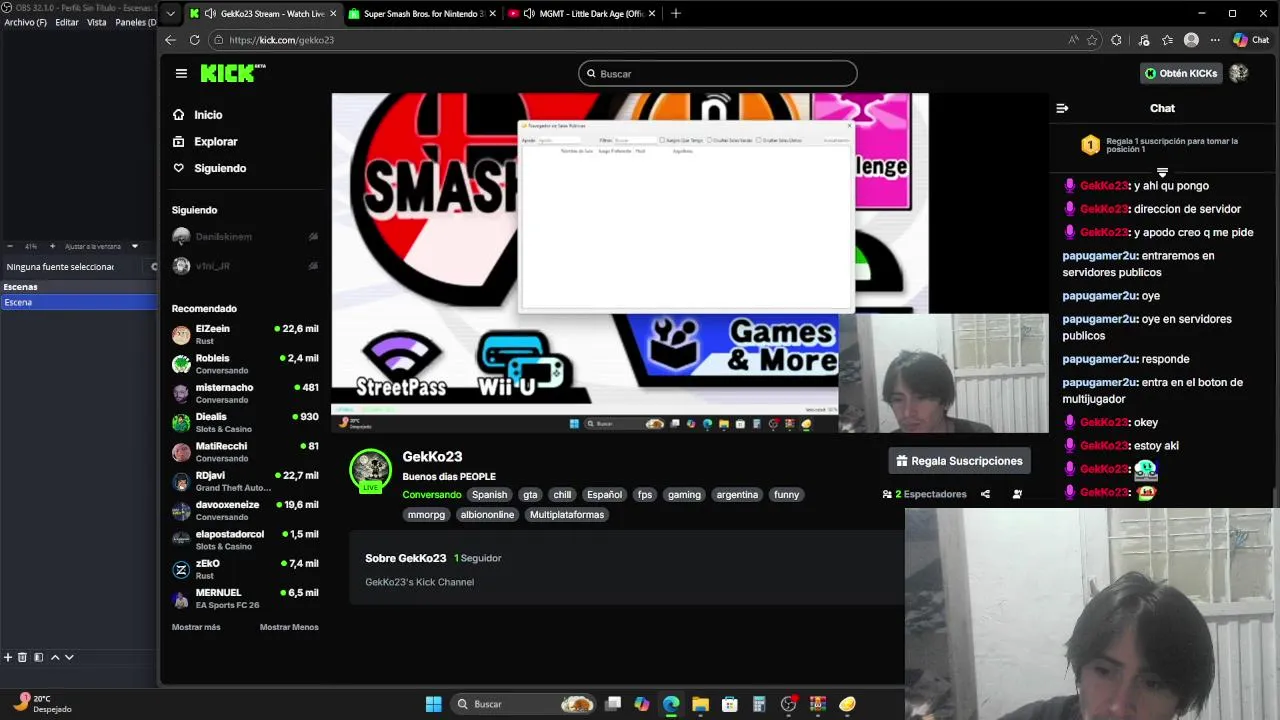Image resolution: width=1280 pixels, height=720 pixels.
Task: Move scene up in OBS
Action: (x=55, y=657)
